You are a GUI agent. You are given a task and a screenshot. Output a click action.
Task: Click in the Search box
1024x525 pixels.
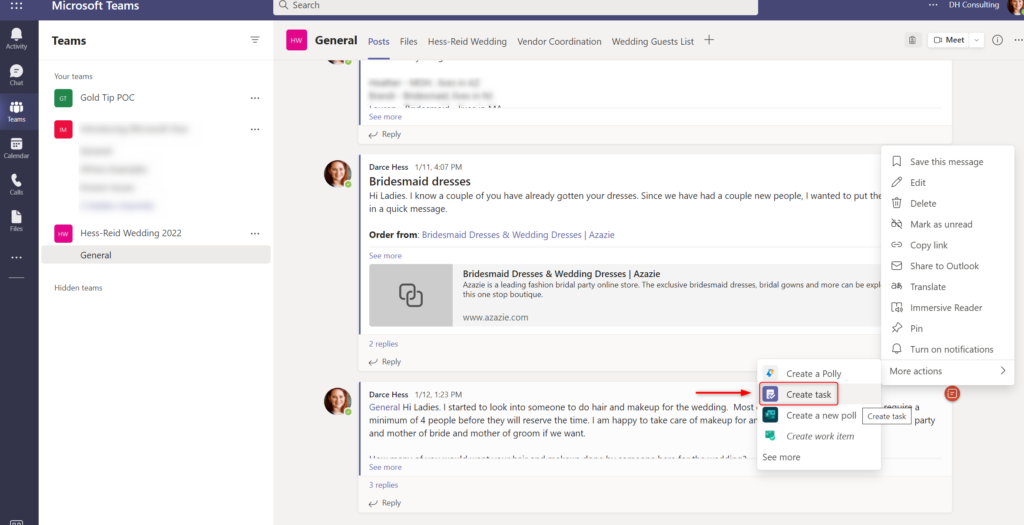[x=515, y=6]
